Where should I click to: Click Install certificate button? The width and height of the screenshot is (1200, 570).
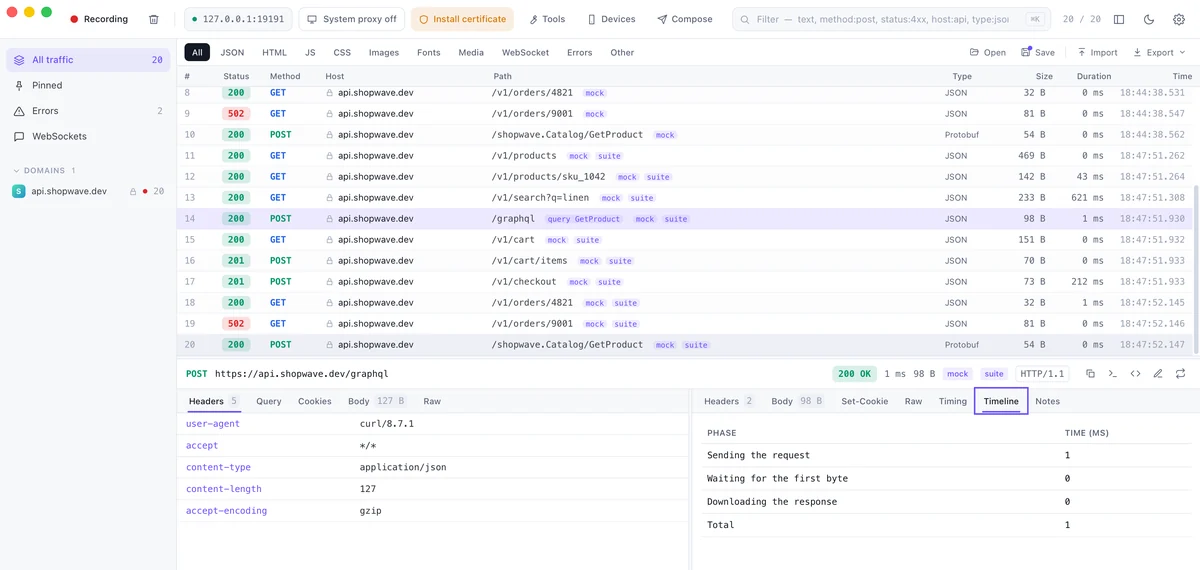(462, 19)
